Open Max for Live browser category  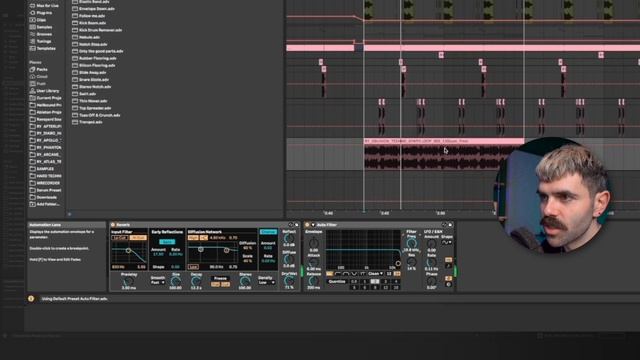44,6
